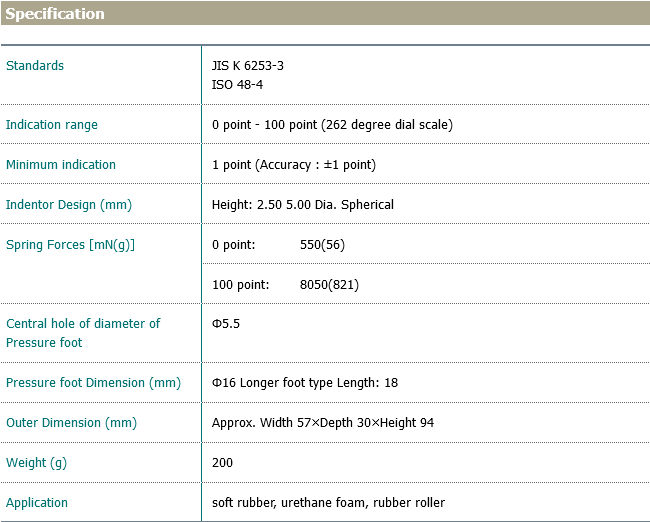Click the Specification section header
Viewport: 650px width, 522px height.
[55, 14]
